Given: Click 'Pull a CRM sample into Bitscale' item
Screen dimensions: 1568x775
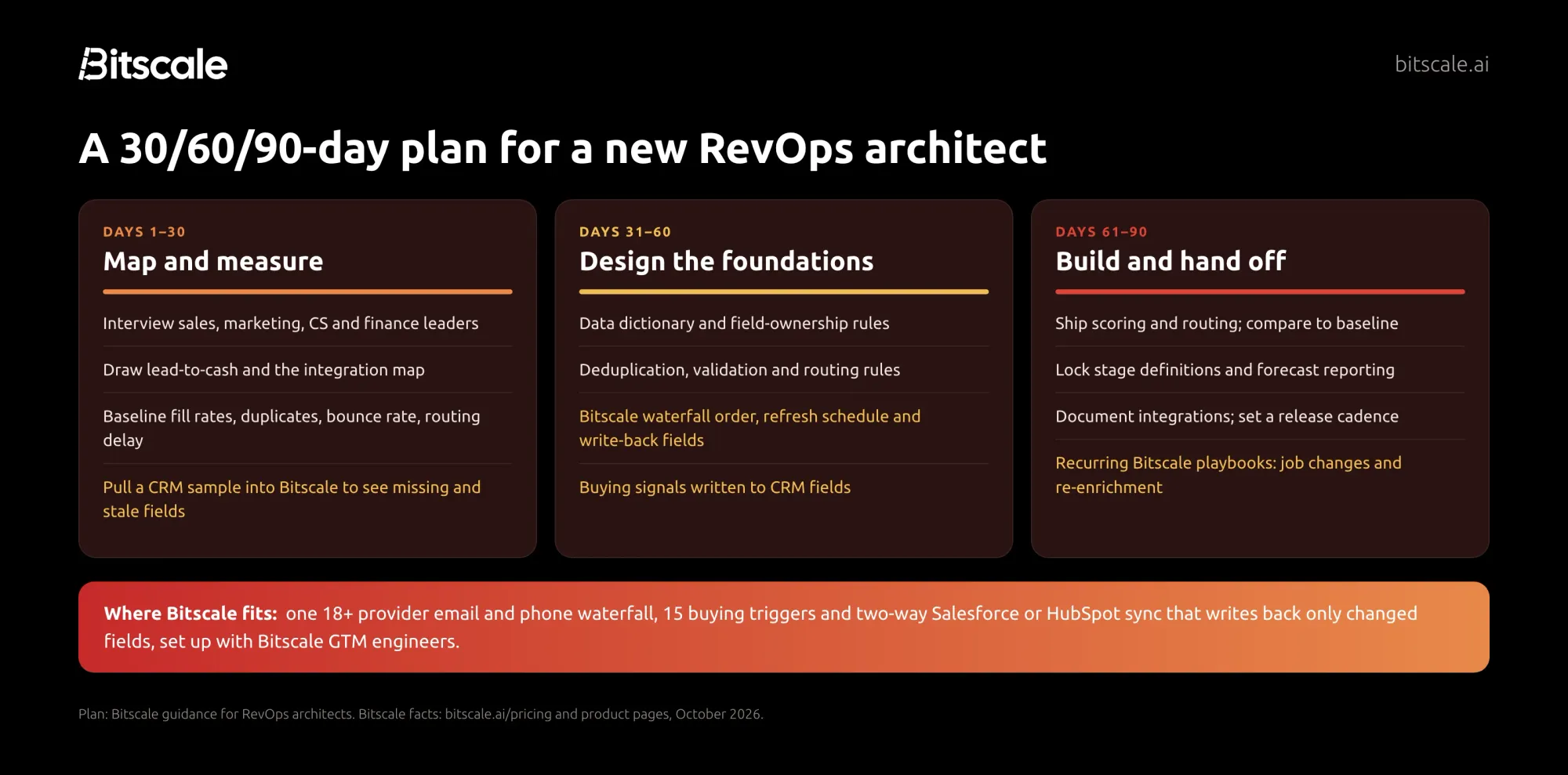Looking at the screenshot, I should (292, 499).
